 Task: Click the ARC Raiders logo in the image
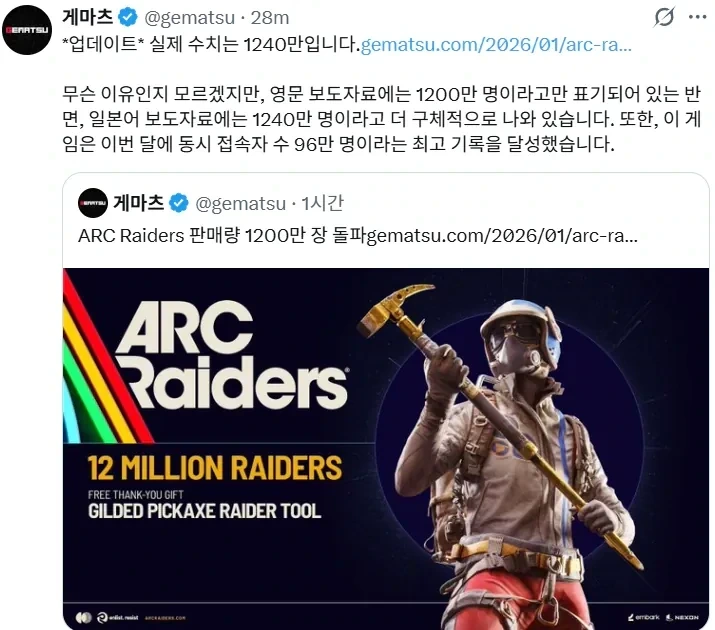pyautogui.click(x=232, y=353)
